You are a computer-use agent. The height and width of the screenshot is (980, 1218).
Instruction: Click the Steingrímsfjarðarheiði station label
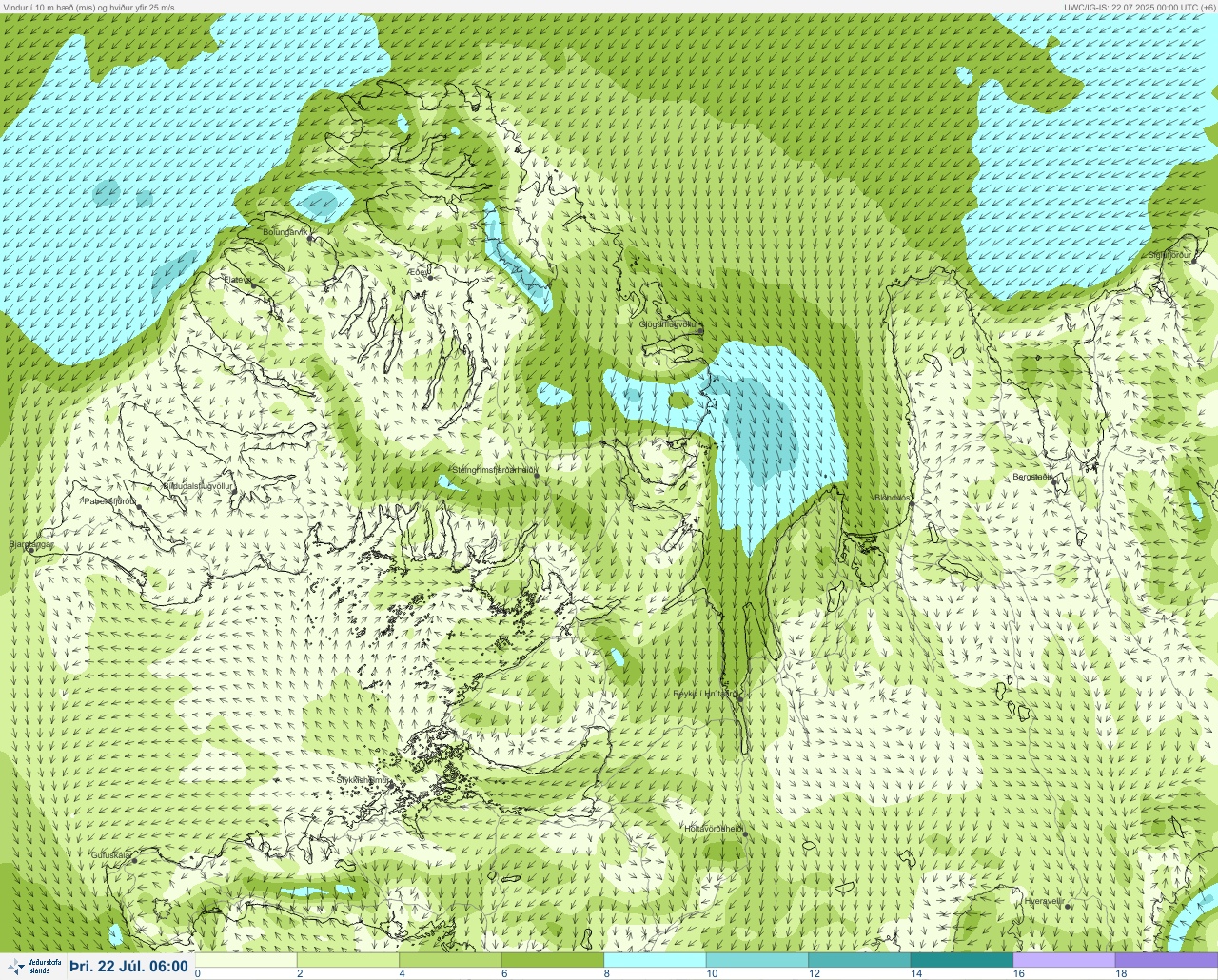coord(495,469)
